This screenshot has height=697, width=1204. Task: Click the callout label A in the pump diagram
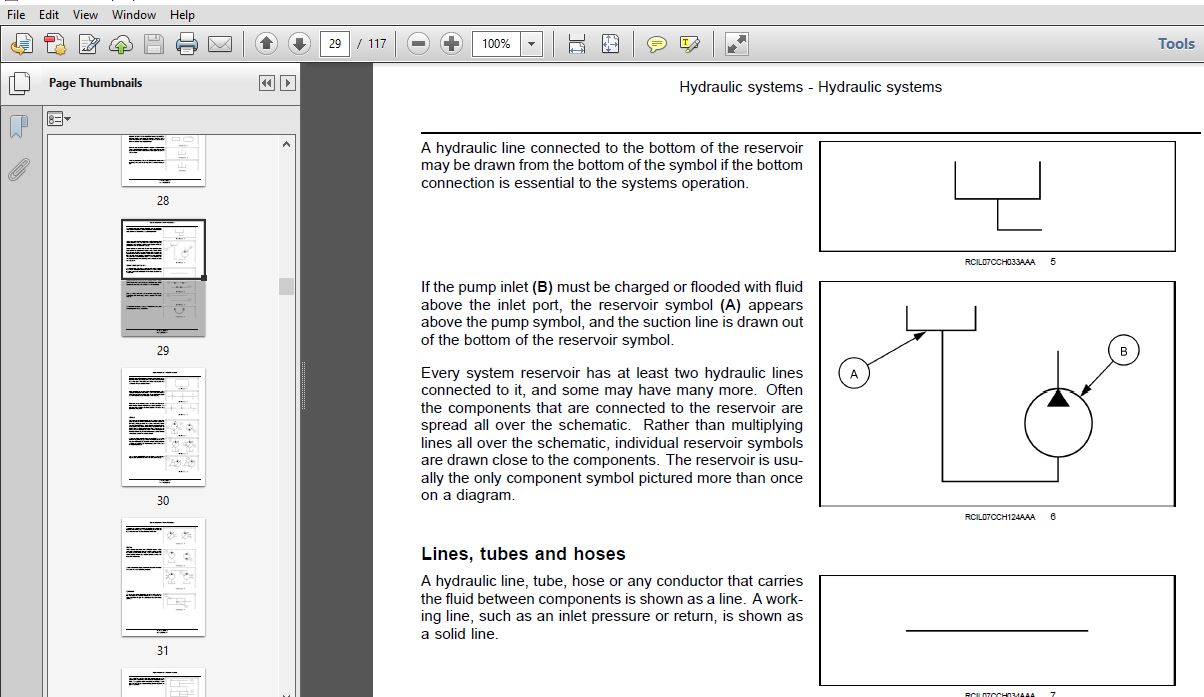coord(853,374)
